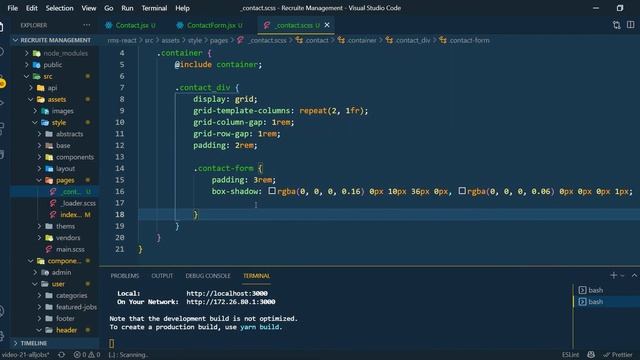The width and height of the screenshot is (640, 360).
Task: Open the File menu
Action: (12, 8)
